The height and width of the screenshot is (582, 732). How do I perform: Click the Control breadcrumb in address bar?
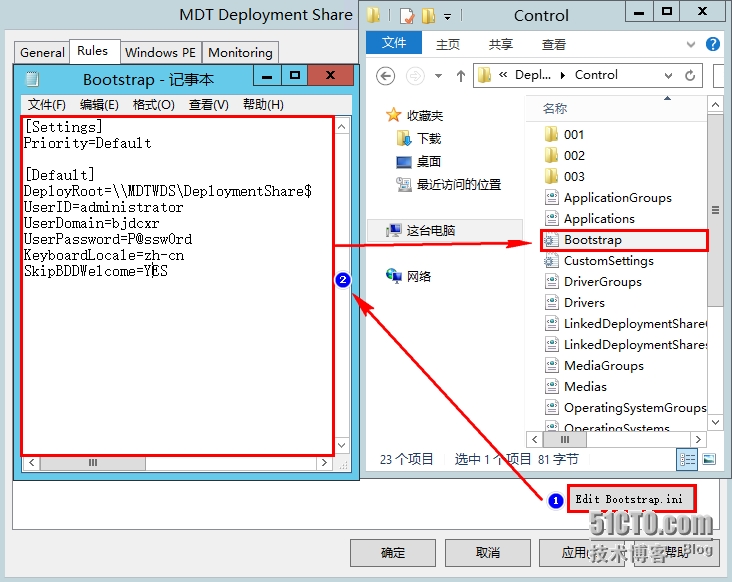(596, 75)
